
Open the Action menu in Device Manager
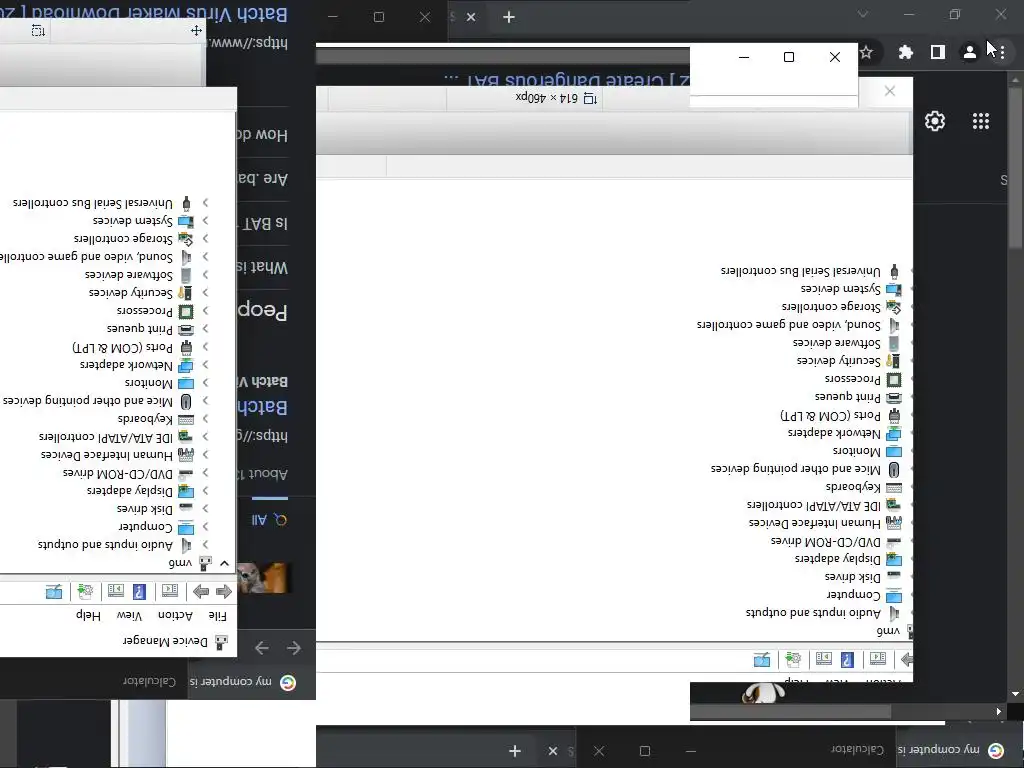176,615
